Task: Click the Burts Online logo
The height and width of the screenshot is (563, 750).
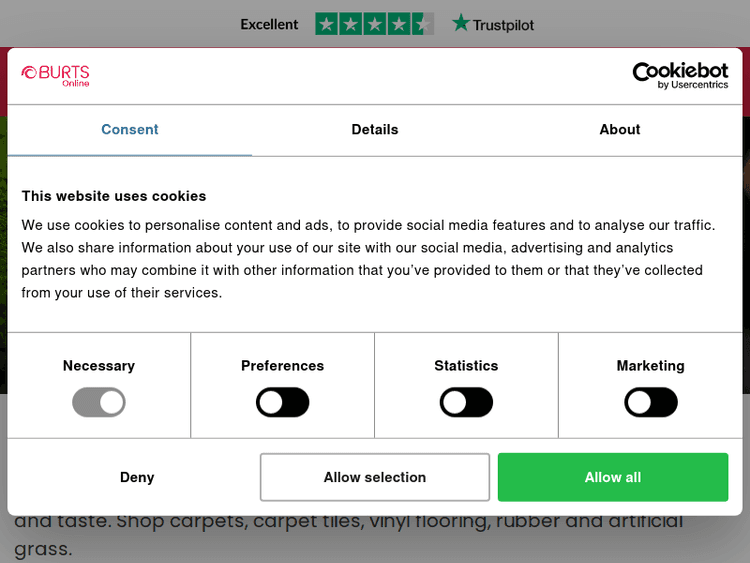Action: [x=56, y=75]
